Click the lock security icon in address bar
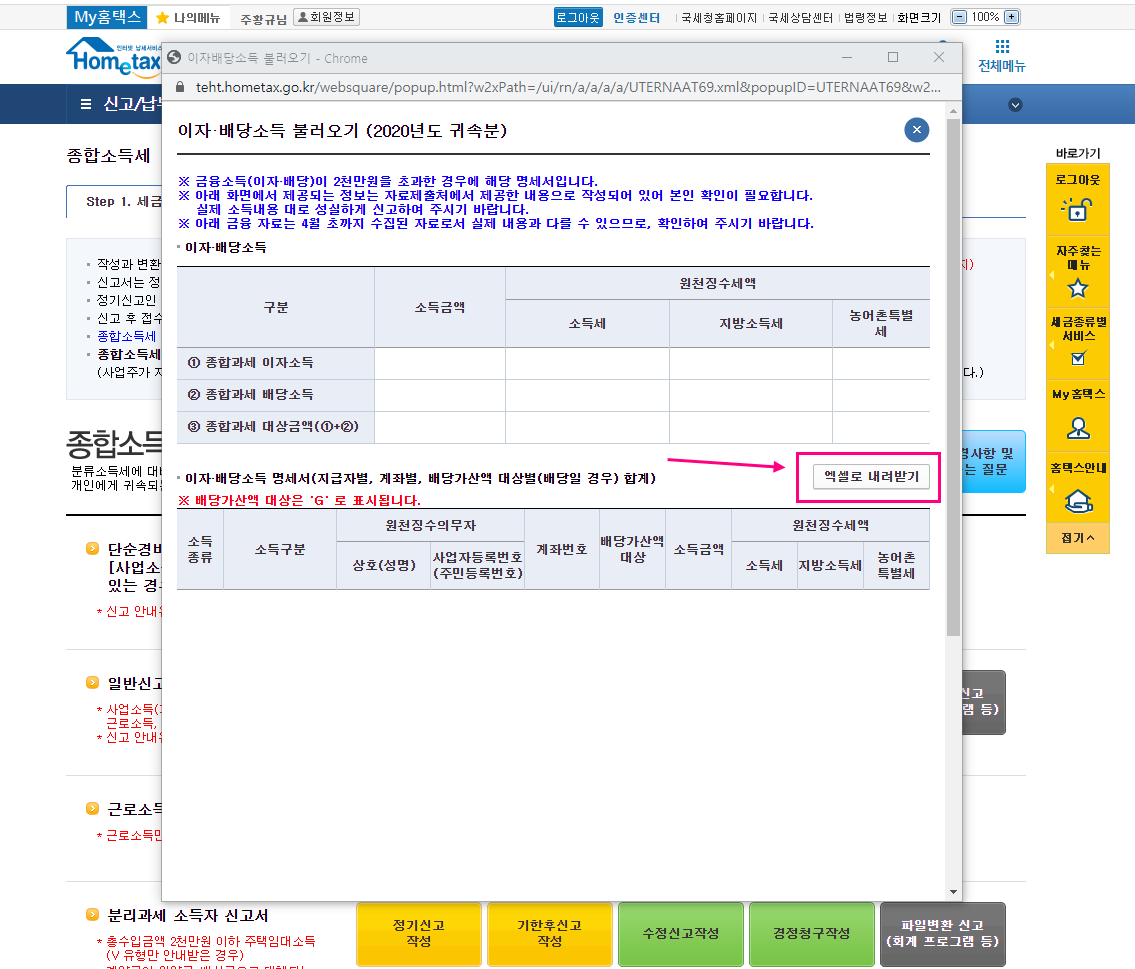1135x969 pixels. [180, 87]
